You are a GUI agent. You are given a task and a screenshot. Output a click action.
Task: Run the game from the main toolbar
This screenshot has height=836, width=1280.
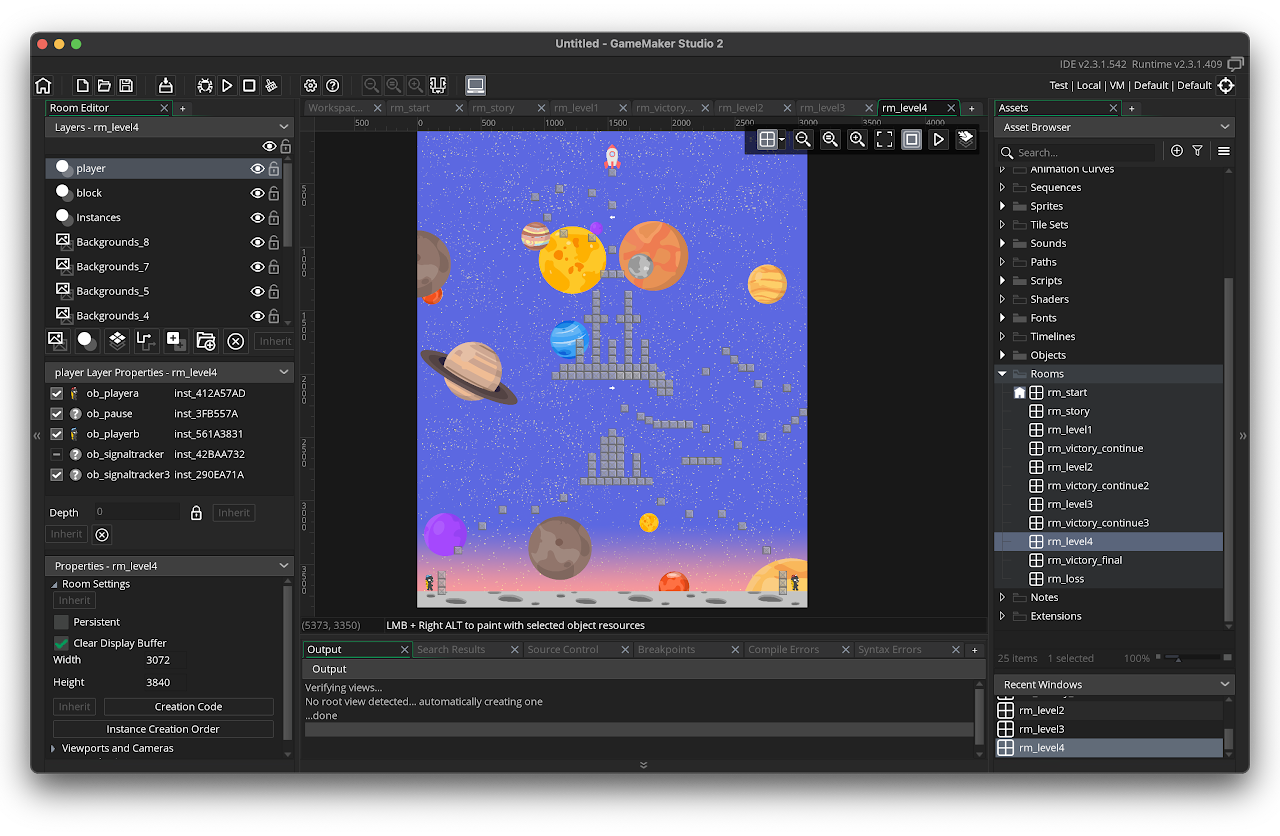[x=227, y=86]
